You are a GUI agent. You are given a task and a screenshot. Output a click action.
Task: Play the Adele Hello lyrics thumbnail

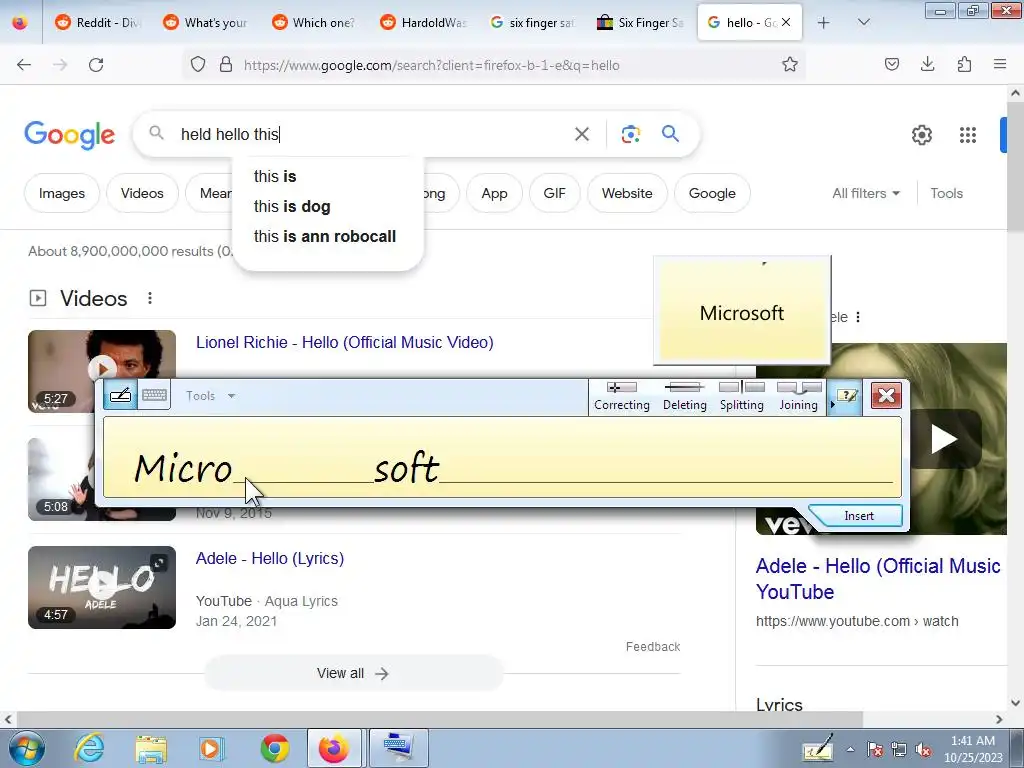pyautogui.click(x=102, y=587)
